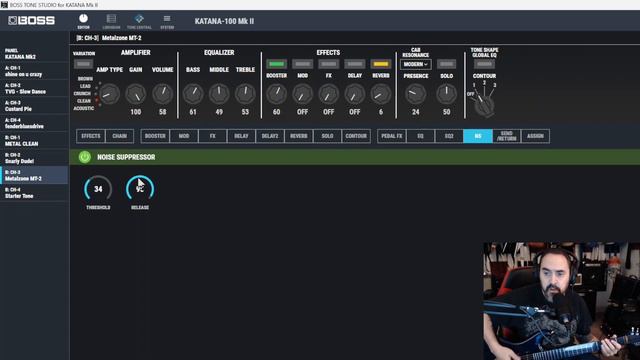Click the Mod level knob
The image size is (640, 360).
[302, 94]
